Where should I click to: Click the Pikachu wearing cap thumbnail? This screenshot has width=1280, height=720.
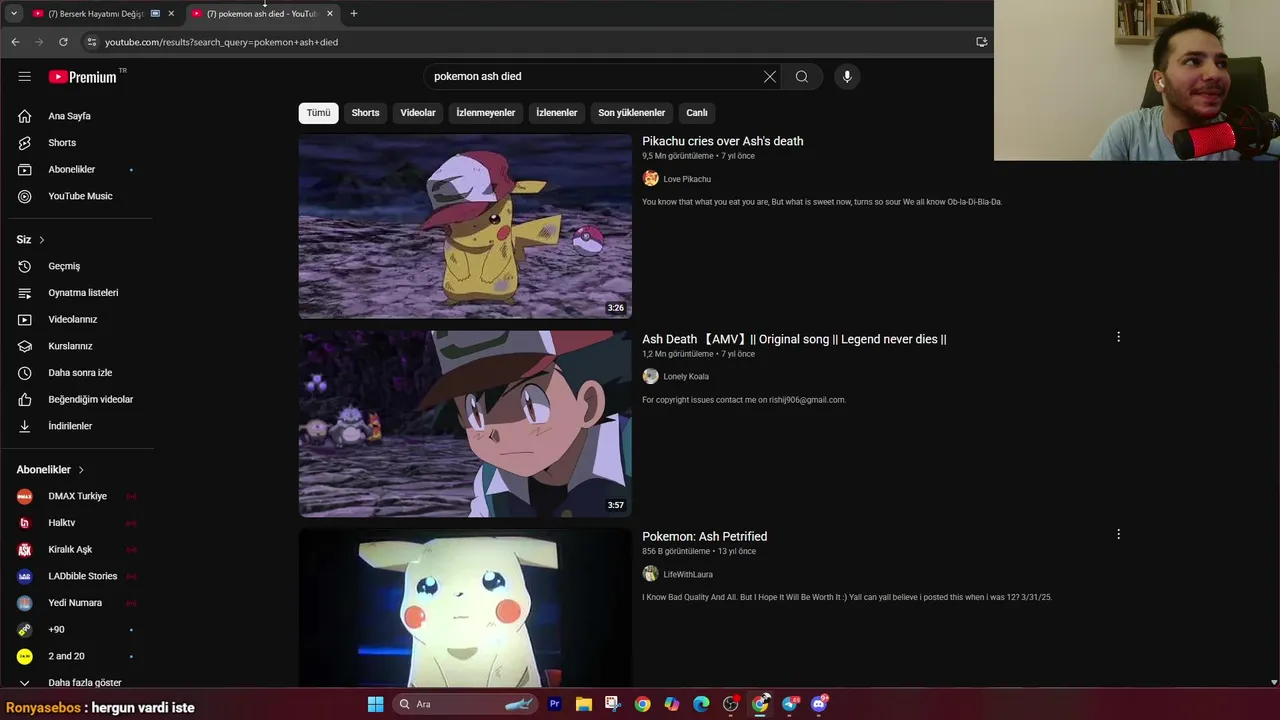point(465,226)
